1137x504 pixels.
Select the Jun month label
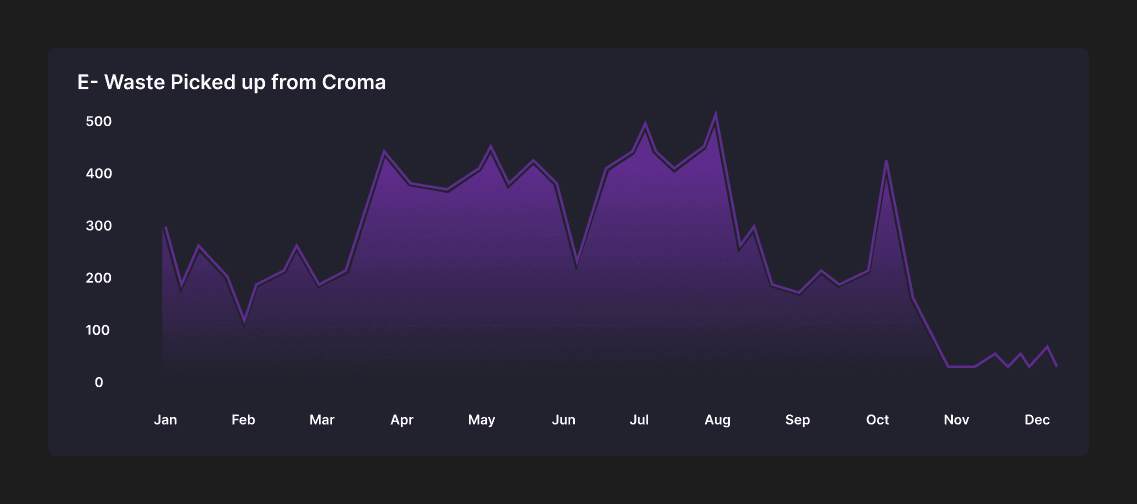pos(563,420)
